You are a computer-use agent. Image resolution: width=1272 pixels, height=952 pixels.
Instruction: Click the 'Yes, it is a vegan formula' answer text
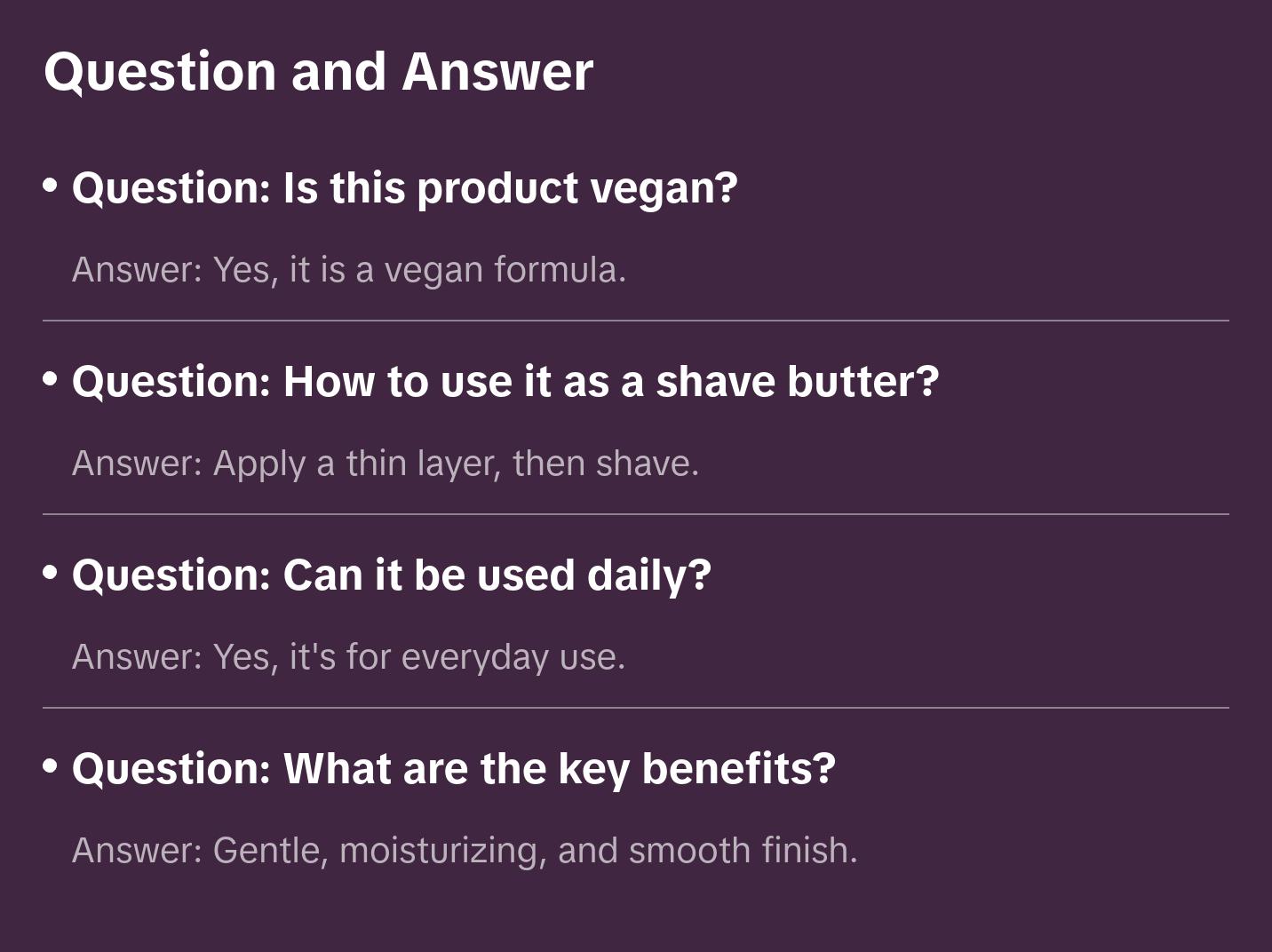(419, 270)
